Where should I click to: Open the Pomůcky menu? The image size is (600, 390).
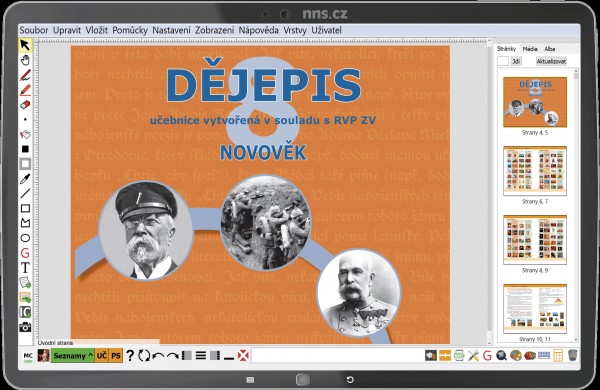pyautogui.click(x=130, y=30)
